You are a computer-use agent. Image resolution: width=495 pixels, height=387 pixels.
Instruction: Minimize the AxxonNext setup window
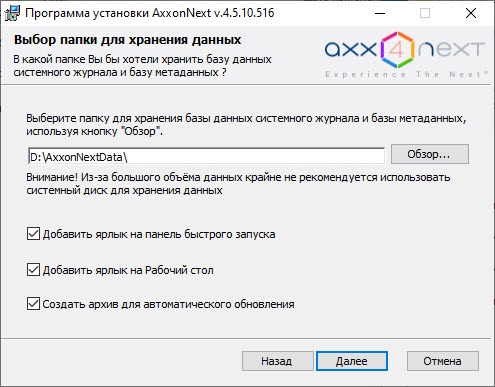[380, 13]
